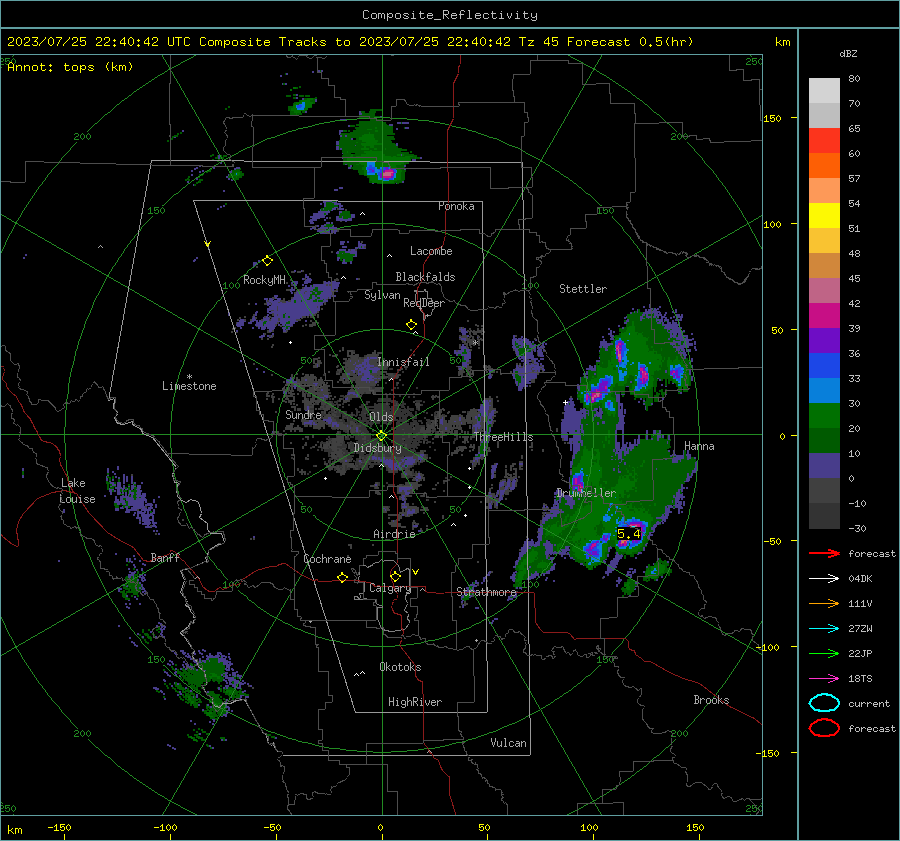Click the Airdrie city label
Viewport: 900px width, 841px height.
pos(394,534)
